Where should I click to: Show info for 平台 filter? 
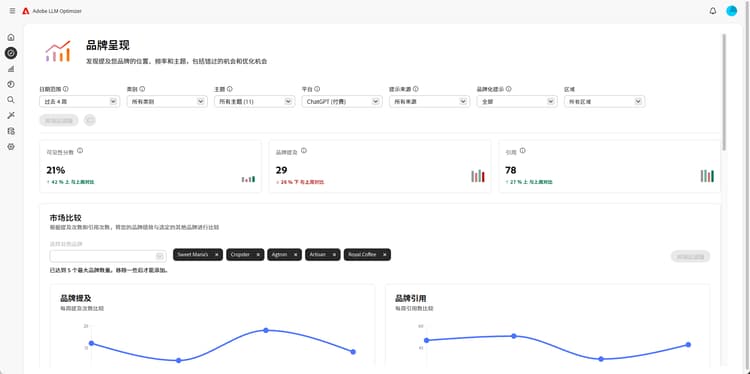317,88
